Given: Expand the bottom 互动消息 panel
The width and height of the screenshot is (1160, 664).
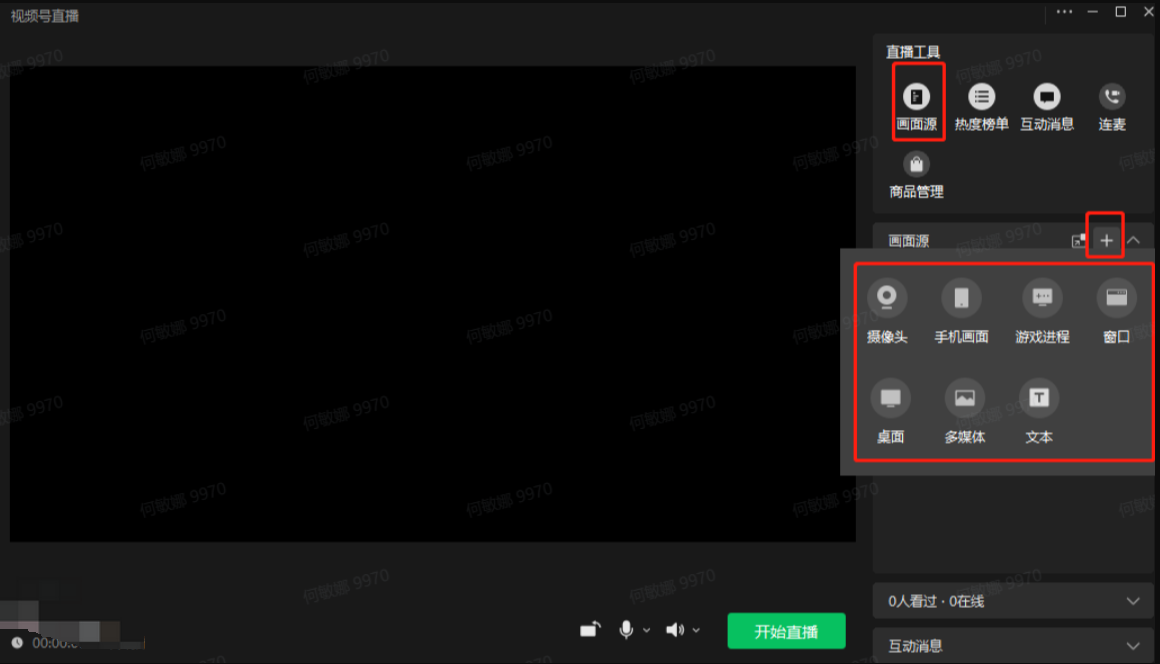Looking at the screenshot, I should tap(1014, 646).
